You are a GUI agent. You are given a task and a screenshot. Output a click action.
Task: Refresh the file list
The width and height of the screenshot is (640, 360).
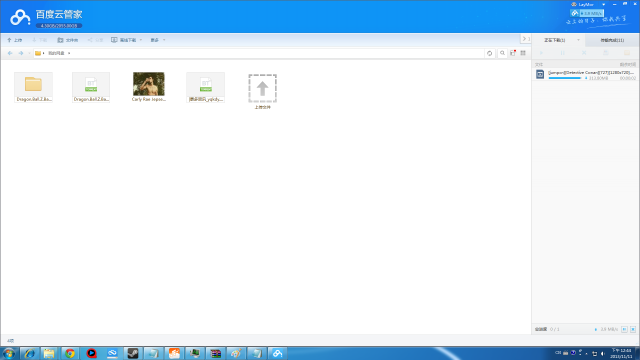click(x=489, y=53)
